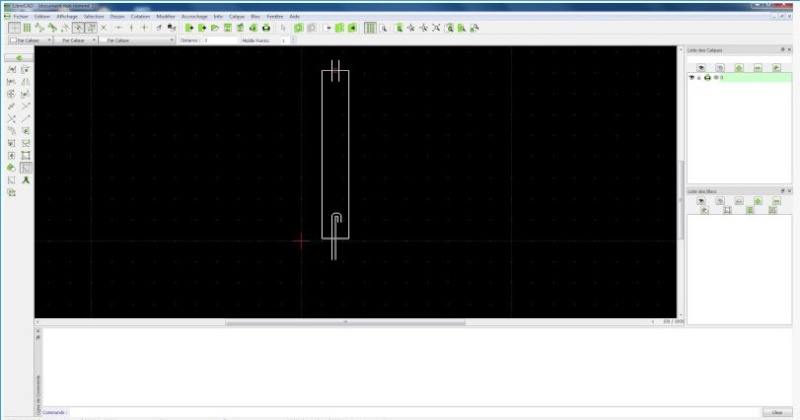Screen dimensions: 800x420
Task: Open an existing drawing file
Action: point(215,28)
